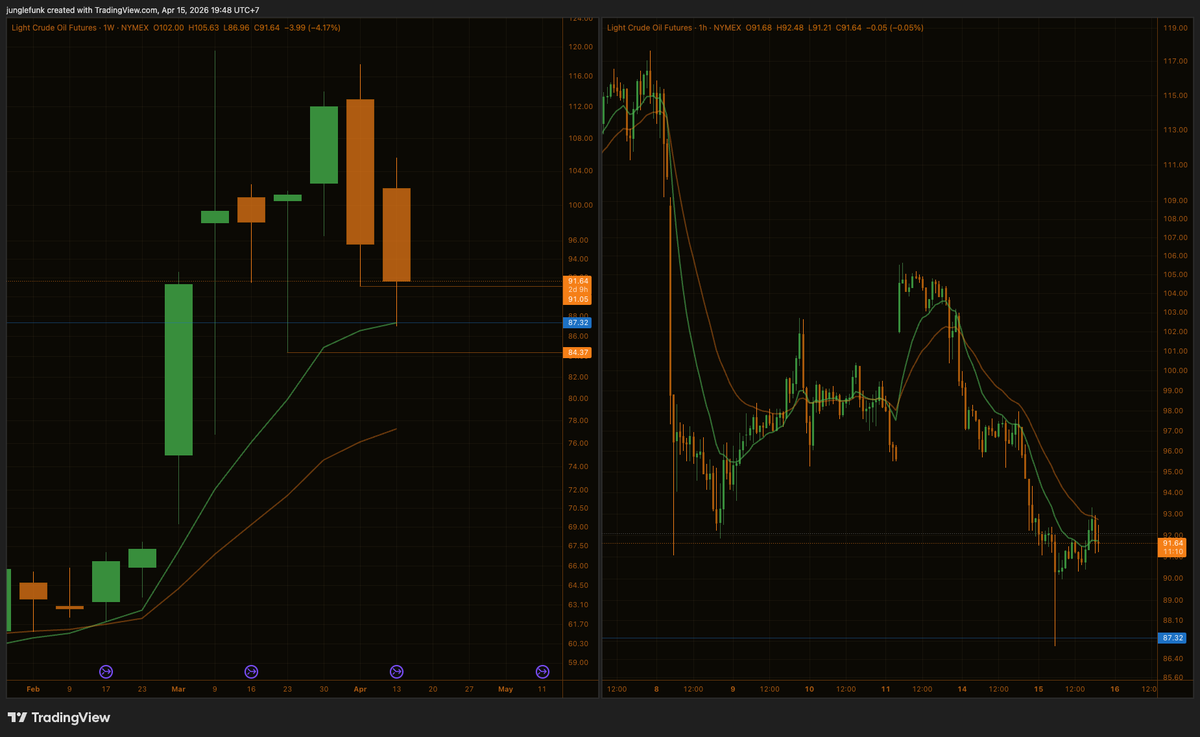Viewport: 1200px width, 737px height.
Task: Click the large orange weekly candle before Apr 13
Action: coord(360,172)
